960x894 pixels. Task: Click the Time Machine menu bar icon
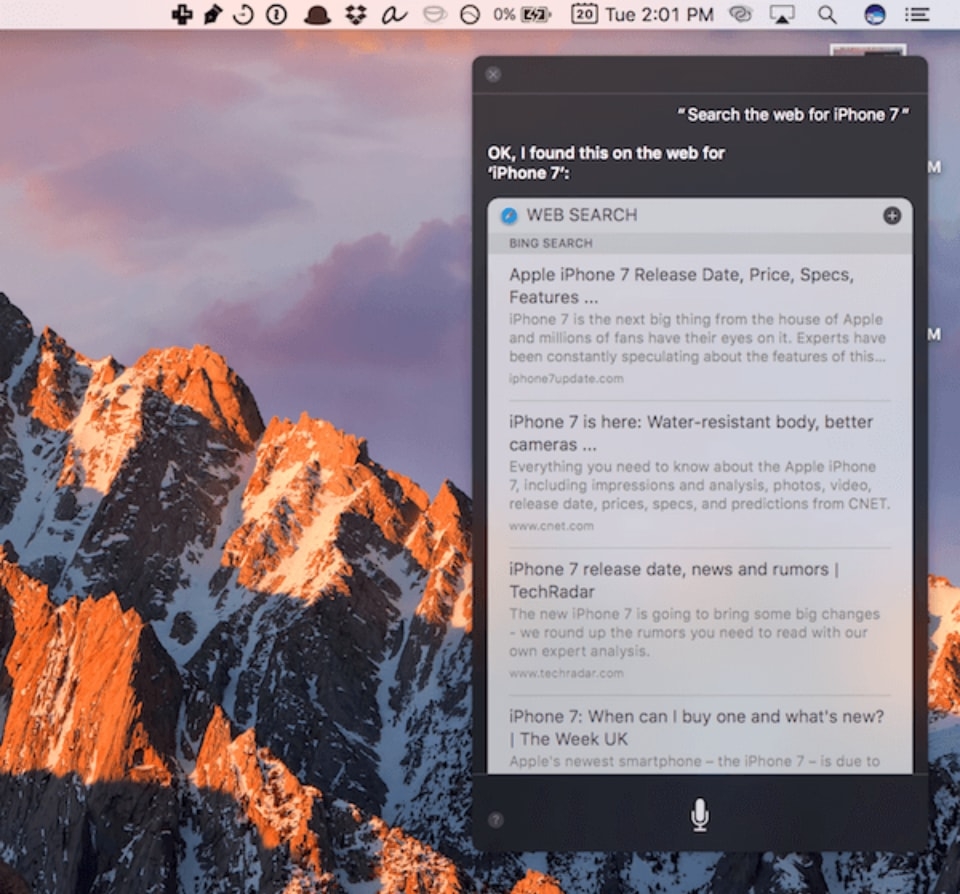tap(243, 14)
